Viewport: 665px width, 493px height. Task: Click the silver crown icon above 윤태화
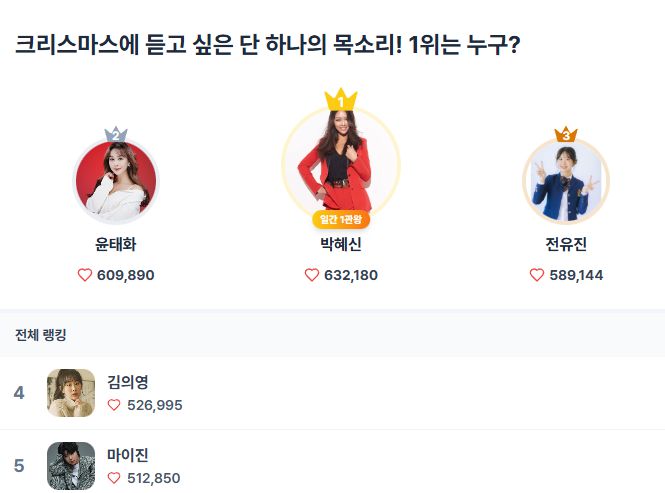116,135
